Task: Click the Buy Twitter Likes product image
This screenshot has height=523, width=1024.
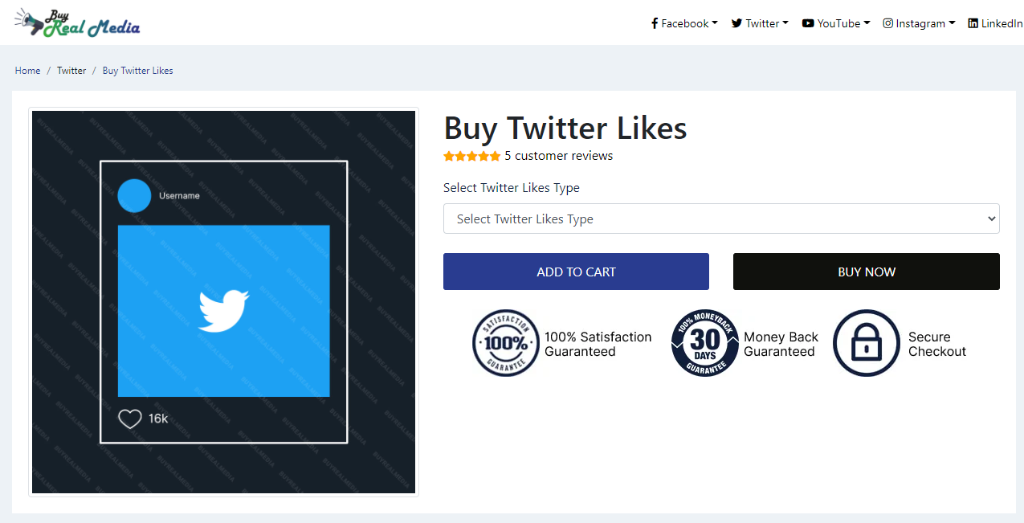Action: (x=223, y=302)
